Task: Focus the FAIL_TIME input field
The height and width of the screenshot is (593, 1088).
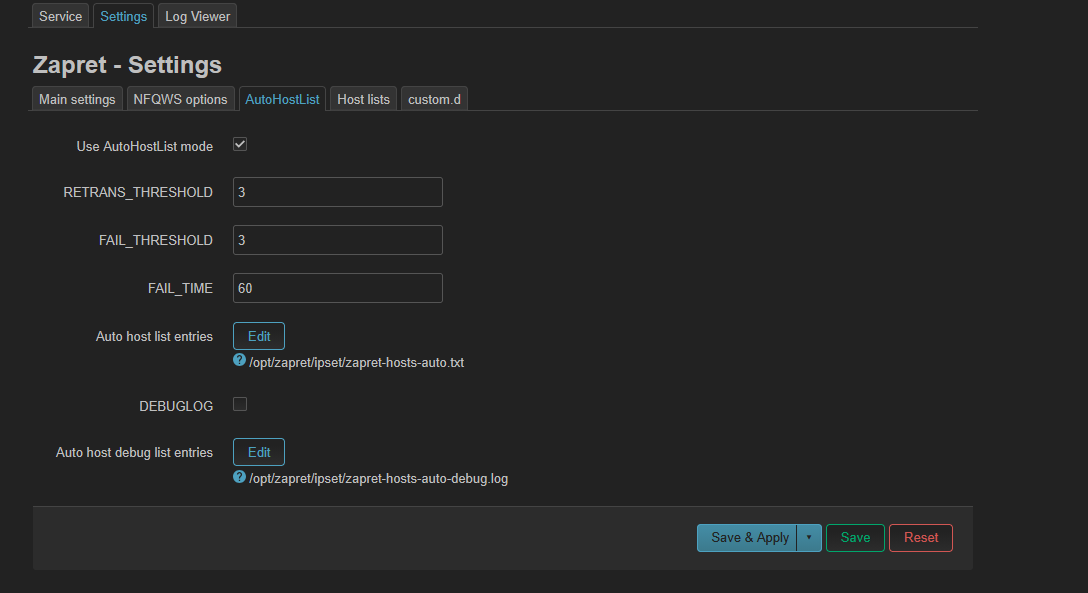Action: pos(338,288)
